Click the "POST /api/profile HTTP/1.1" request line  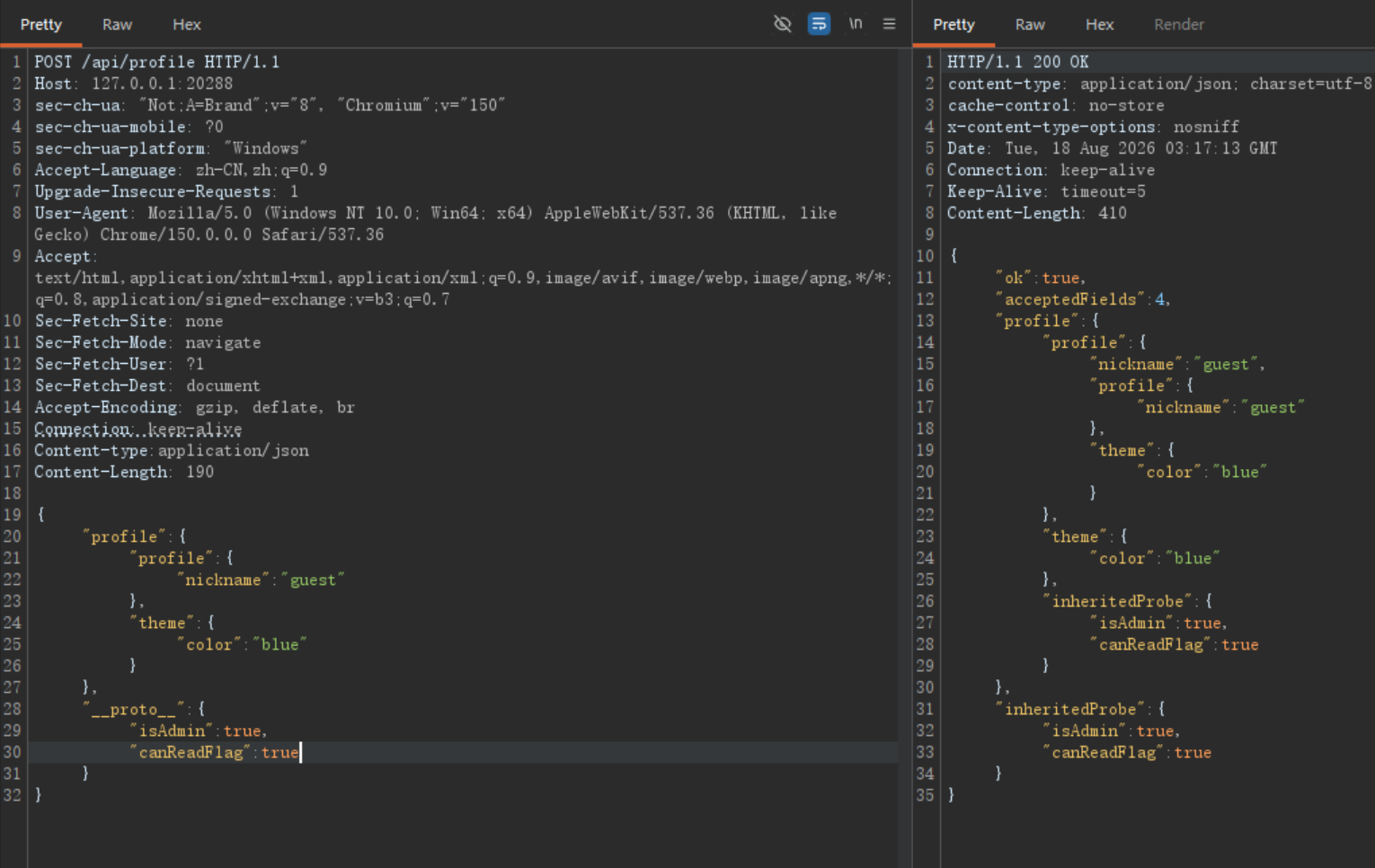tap(157, 62)
